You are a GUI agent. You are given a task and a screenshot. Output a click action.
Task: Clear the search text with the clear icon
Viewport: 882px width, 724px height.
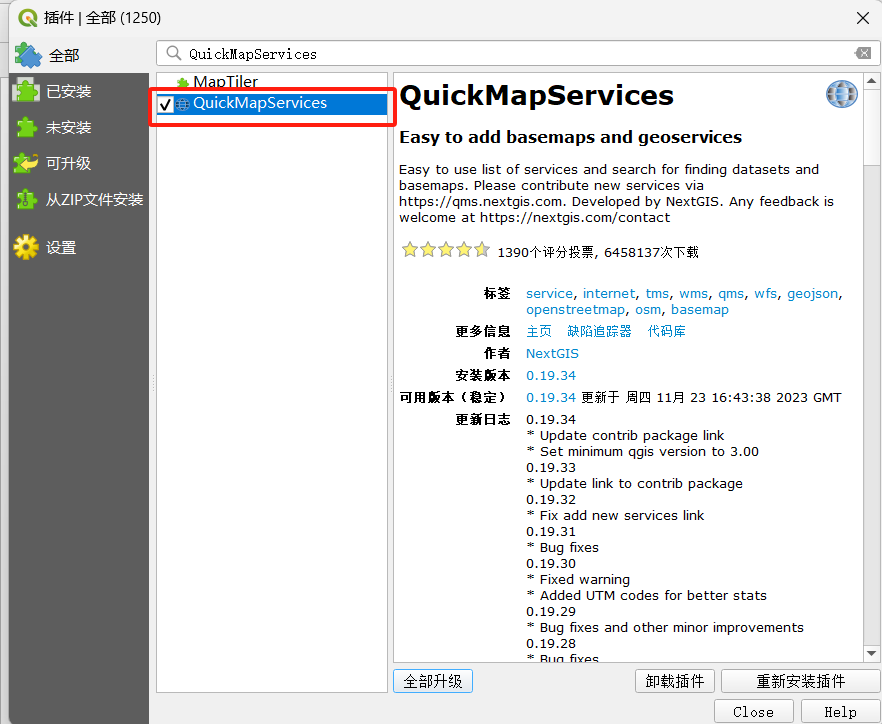coord(863,53)
